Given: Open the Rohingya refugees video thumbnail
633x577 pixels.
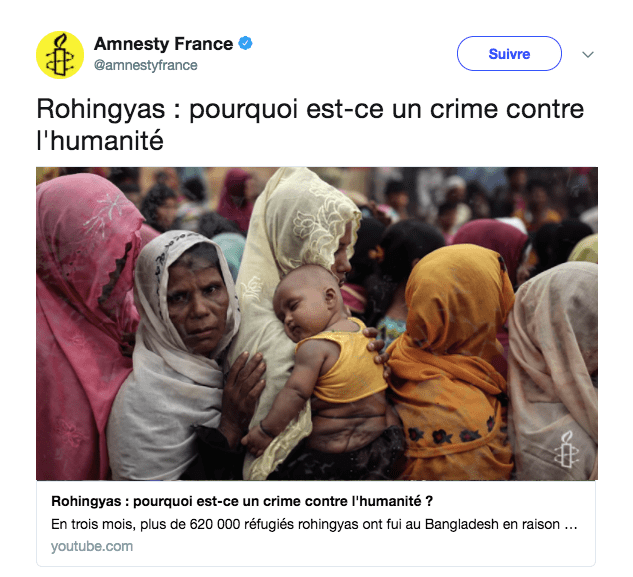Looking at the screenshot, I should (317, 323).
